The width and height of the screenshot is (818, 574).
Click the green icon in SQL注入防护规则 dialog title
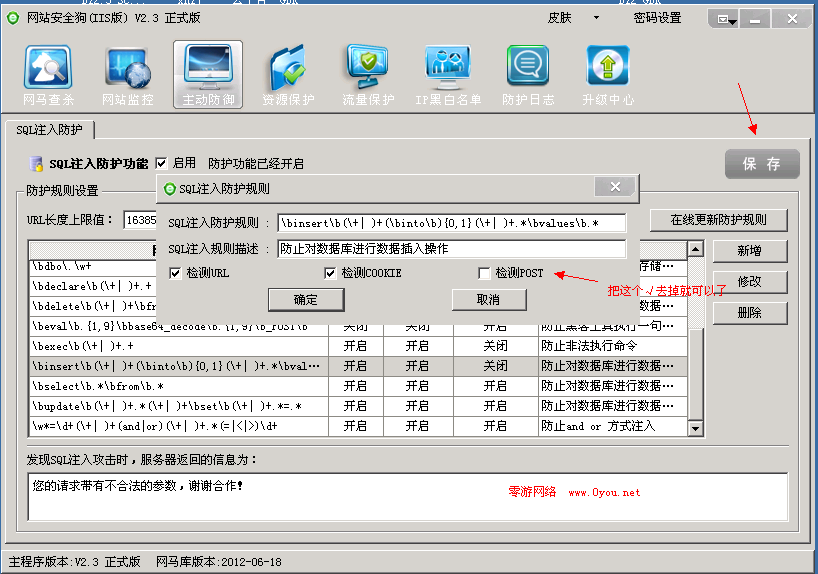point(170,189)
